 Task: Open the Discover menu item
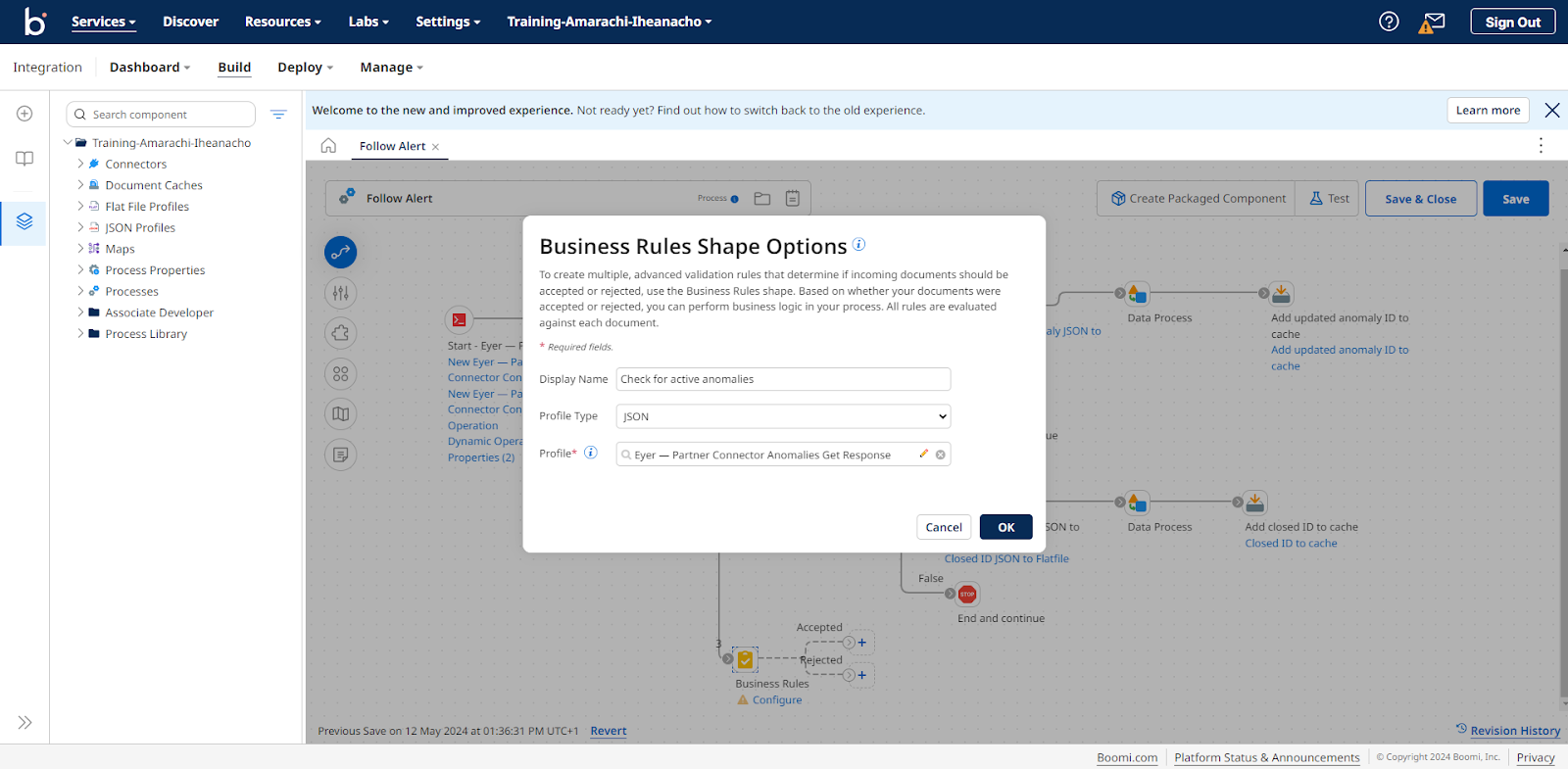[x=190, y=22]
